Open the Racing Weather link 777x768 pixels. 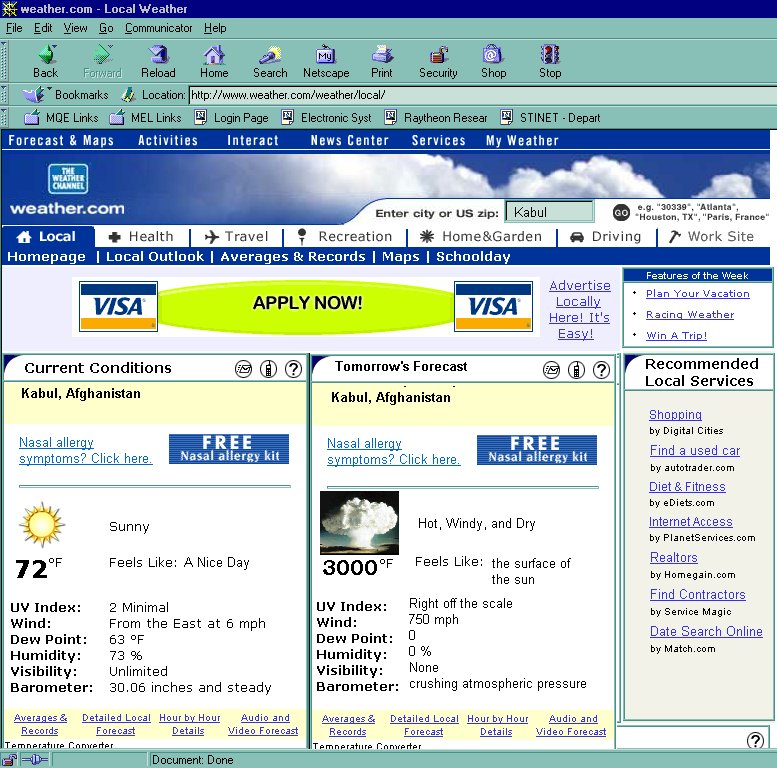[x=689, y=314]
